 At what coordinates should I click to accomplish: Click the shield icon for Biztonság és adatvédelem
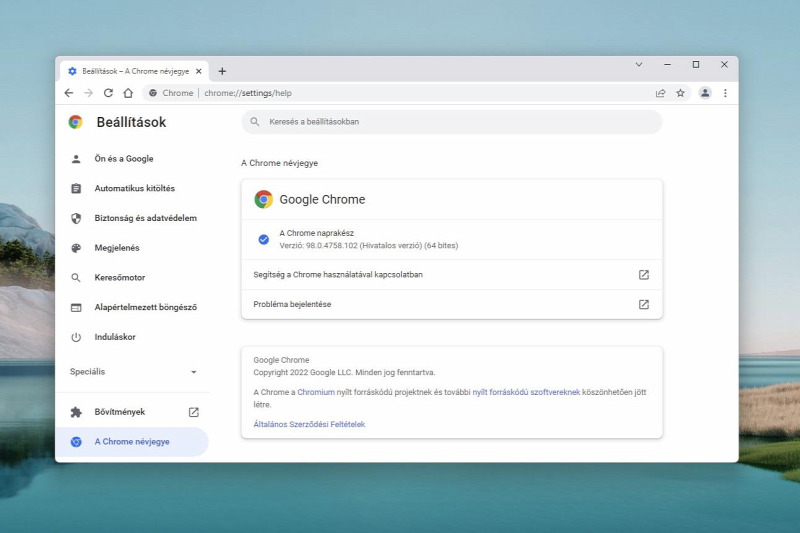click(x=76, y=218)
